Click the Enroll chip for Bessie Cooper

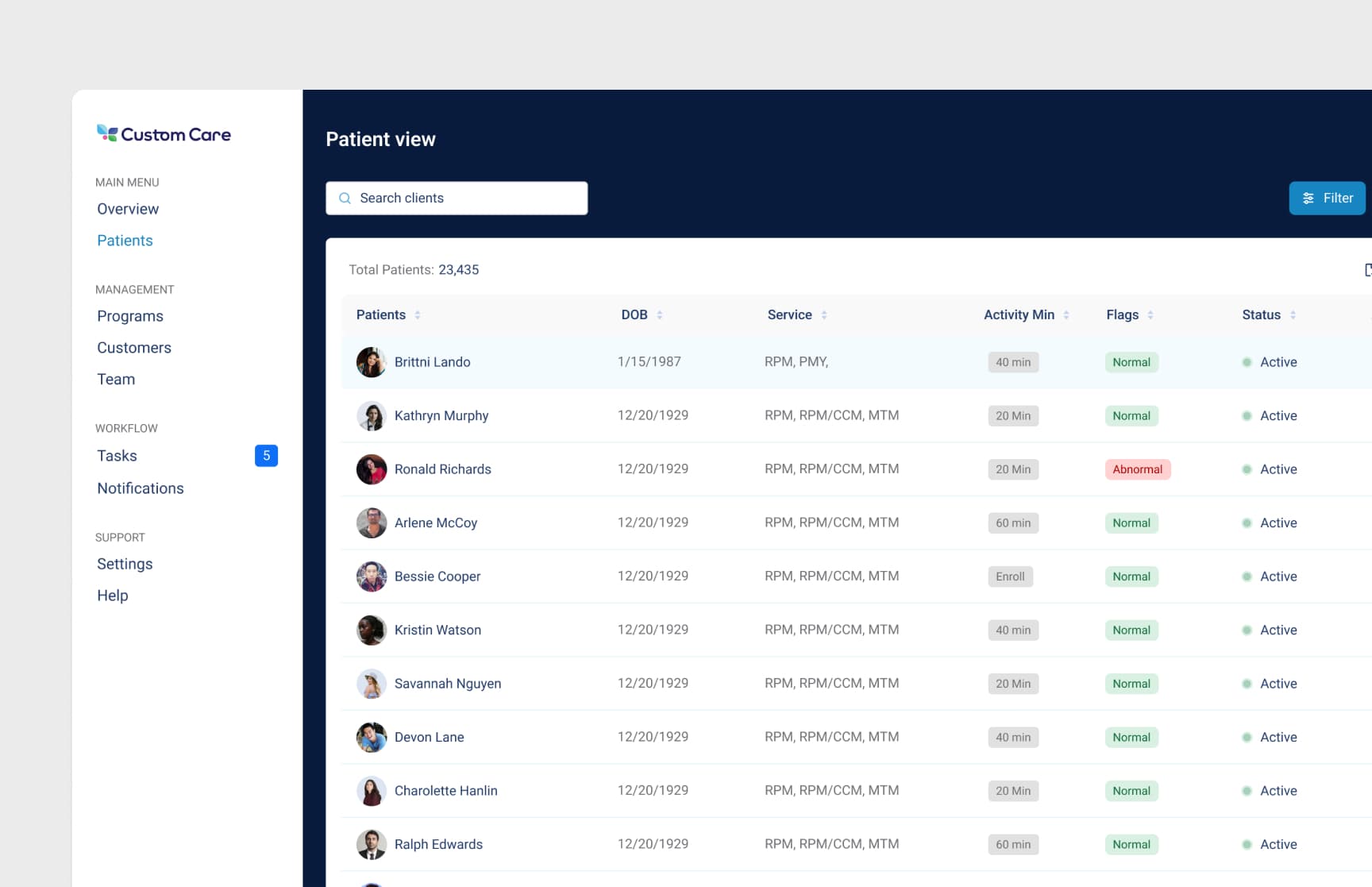point(1010,577)
